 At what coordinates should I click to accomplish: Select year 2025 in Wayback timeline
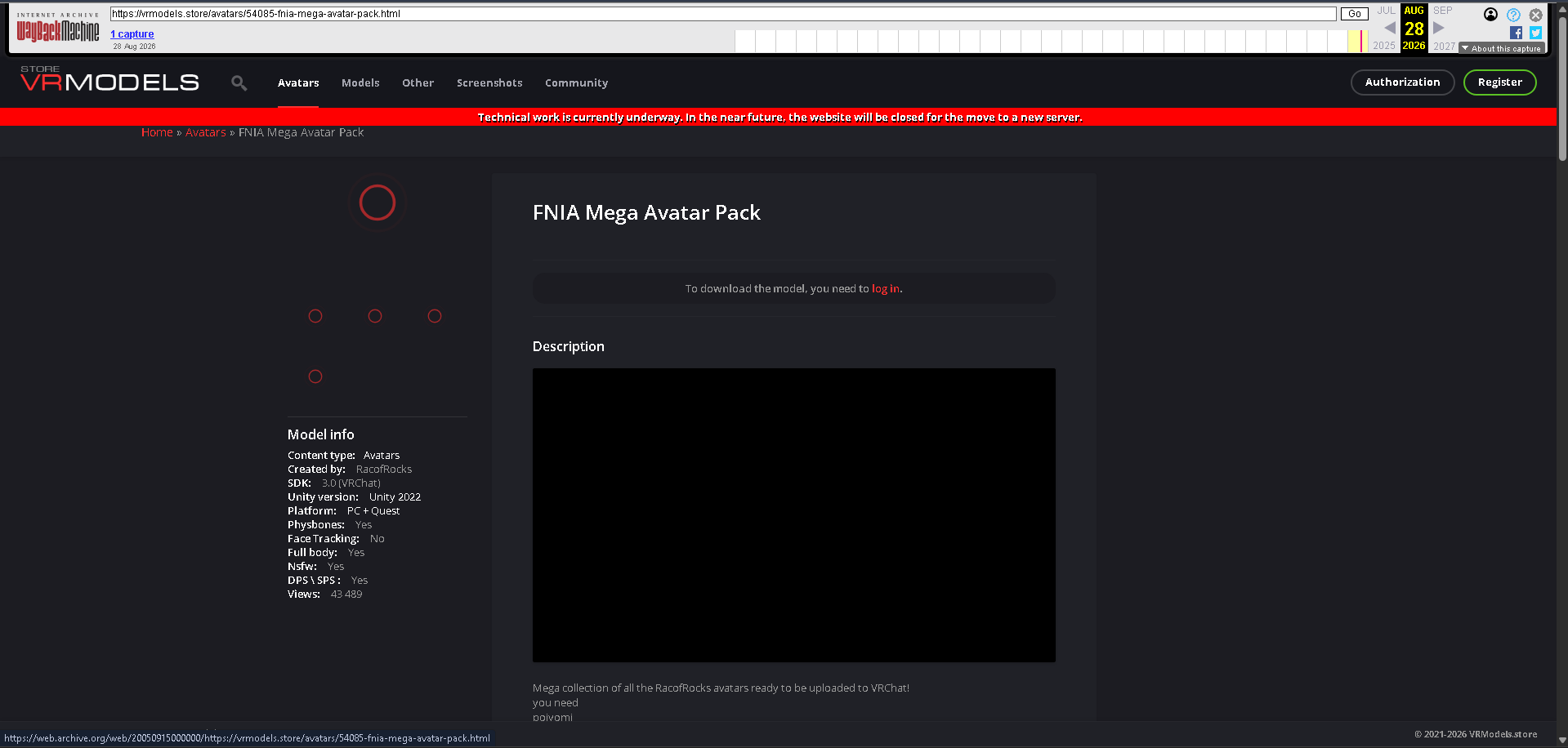[x=1384, y=46]
